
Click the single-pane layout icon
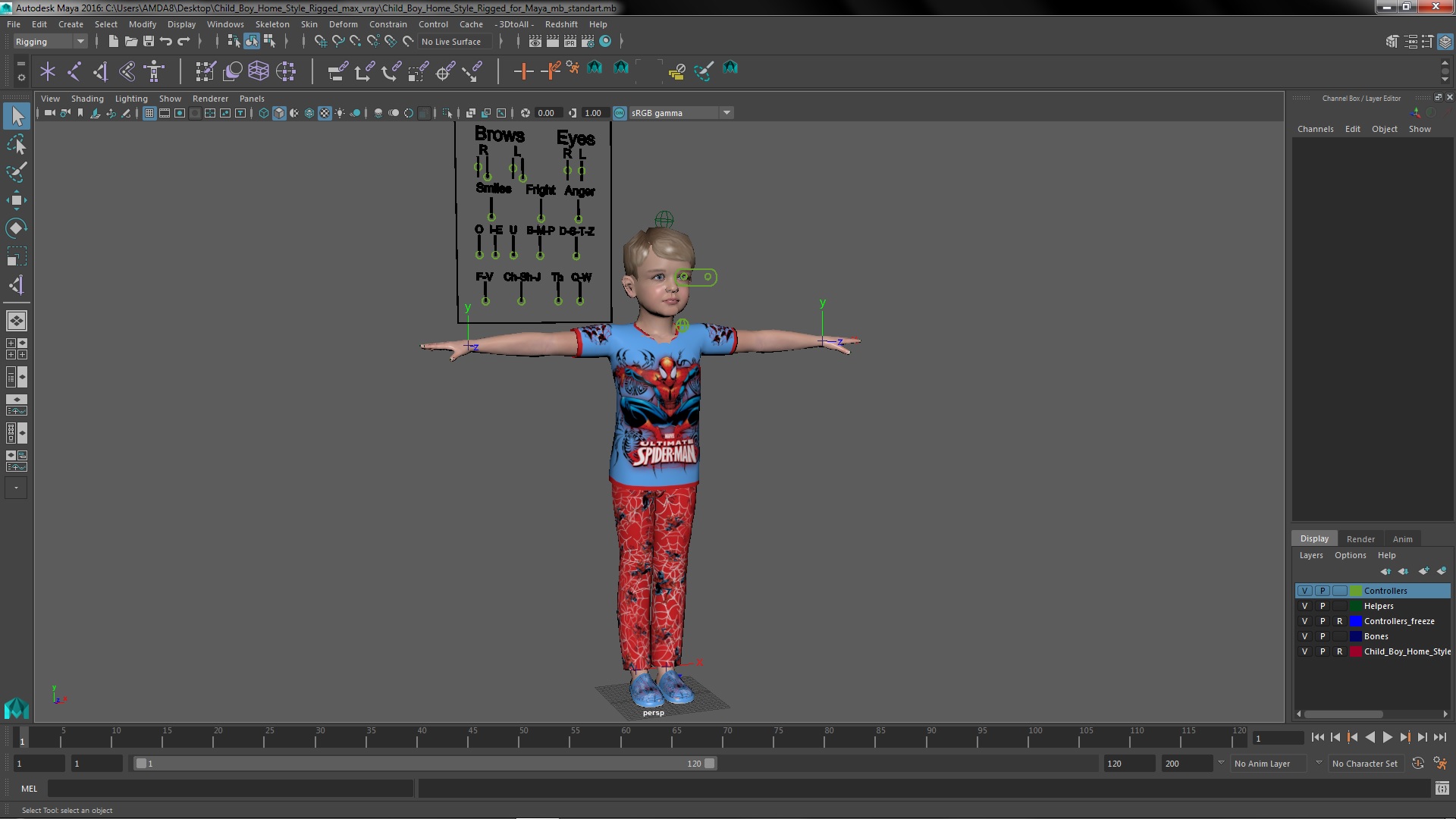point(17,321)
